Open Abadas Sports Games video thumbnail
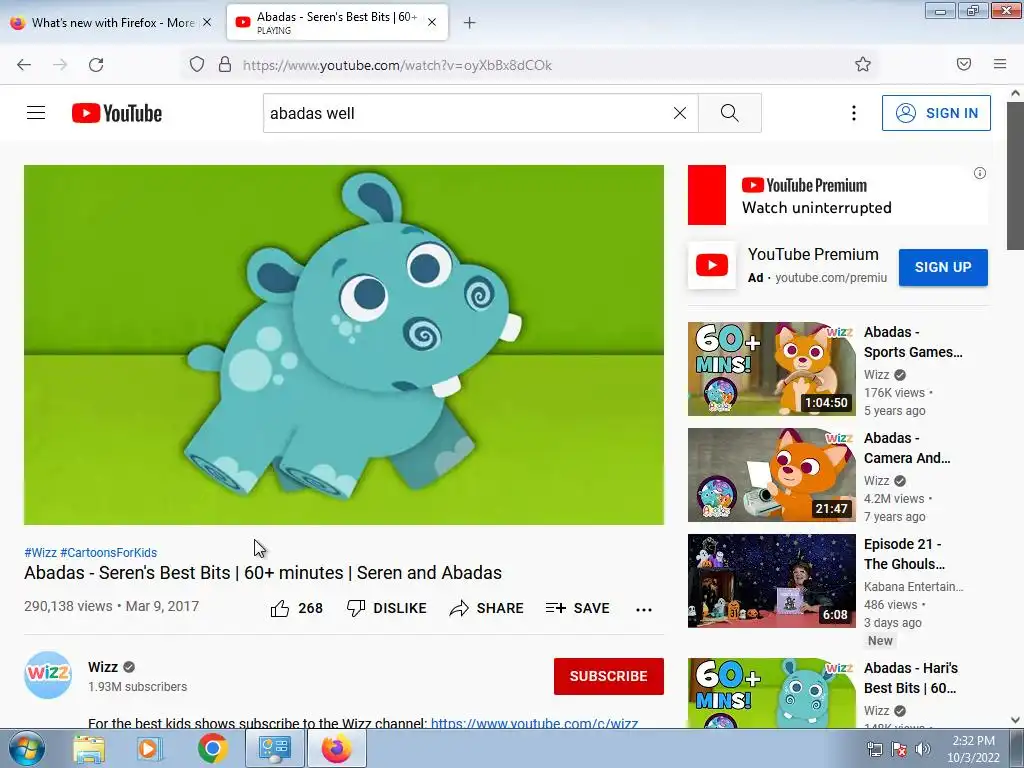Image resolution: width=1024 pixels, height=768 pixels. tap(771, 368)
